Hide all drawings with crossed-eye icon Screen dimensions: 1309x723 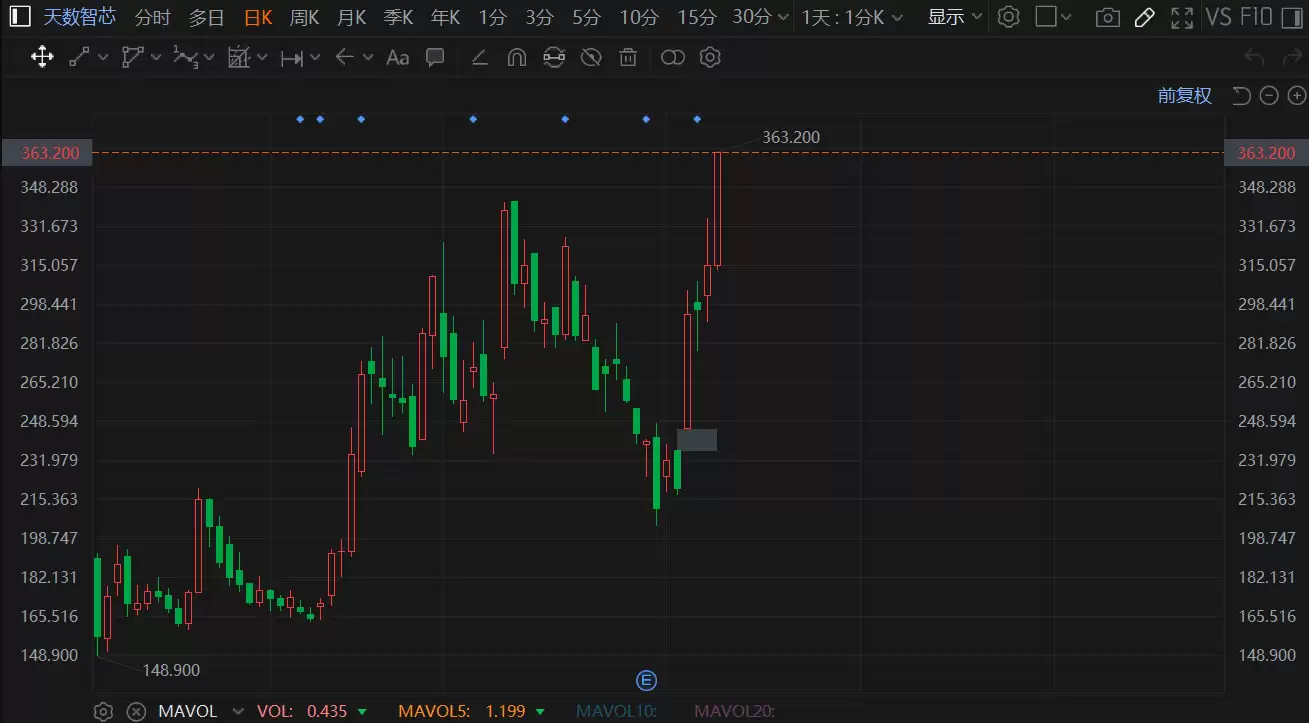[x=591, y=57]
